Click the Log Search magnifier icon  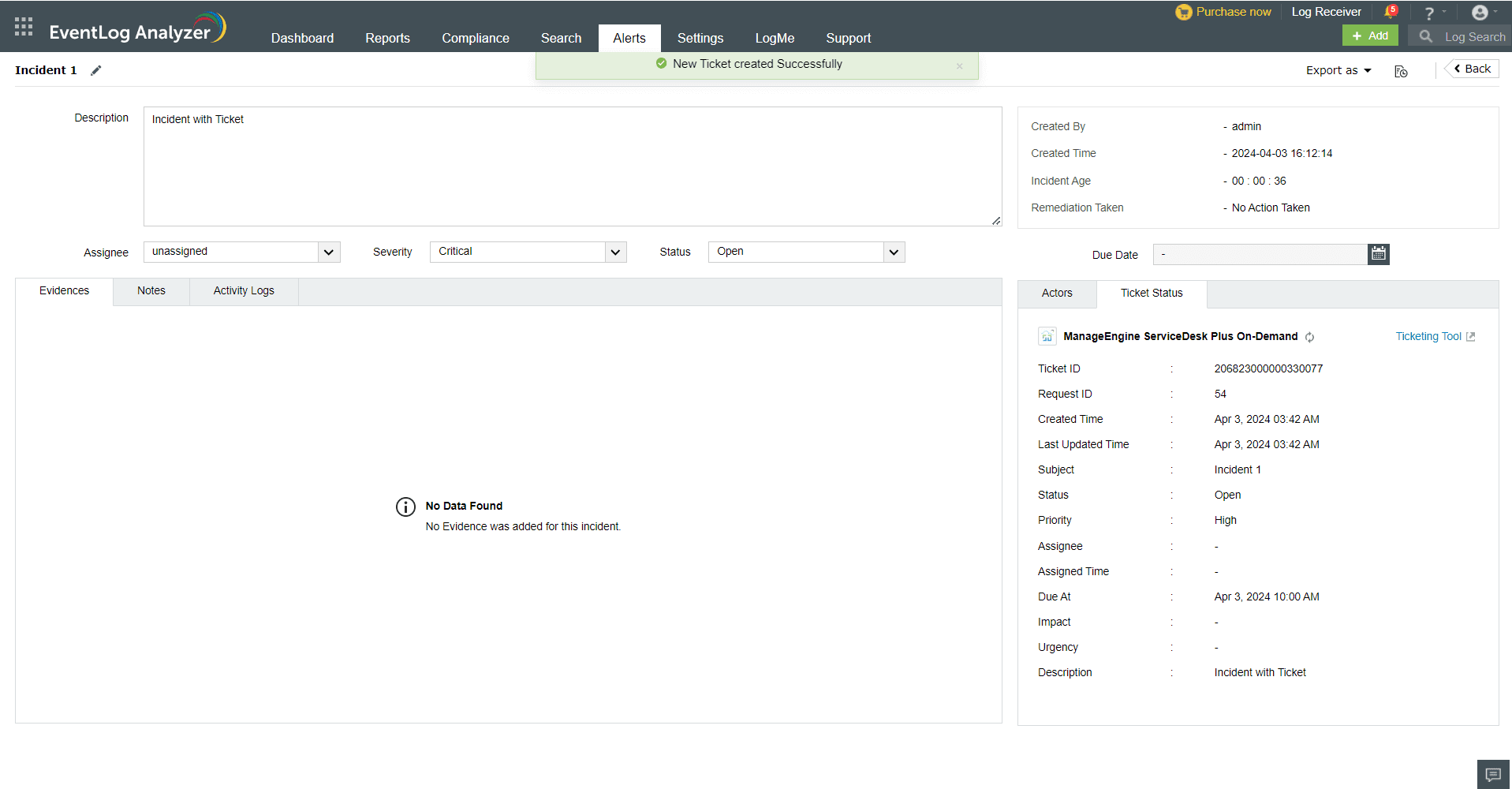[1424, 36]
